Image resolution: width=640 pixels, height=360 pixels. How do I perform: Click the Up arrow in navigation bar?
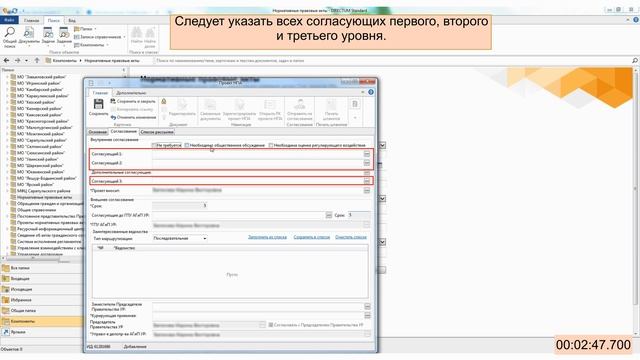37,60
